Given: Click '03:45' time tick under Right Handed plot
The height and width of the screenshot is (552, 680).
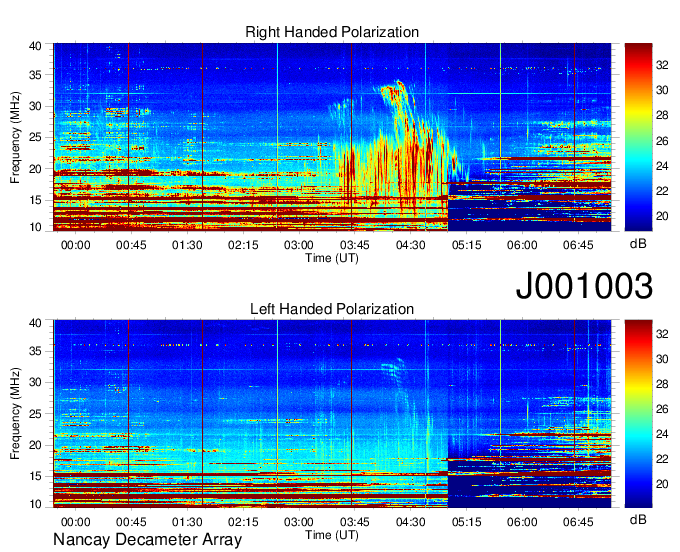Looking at the screenshot, I should (354, 245).
